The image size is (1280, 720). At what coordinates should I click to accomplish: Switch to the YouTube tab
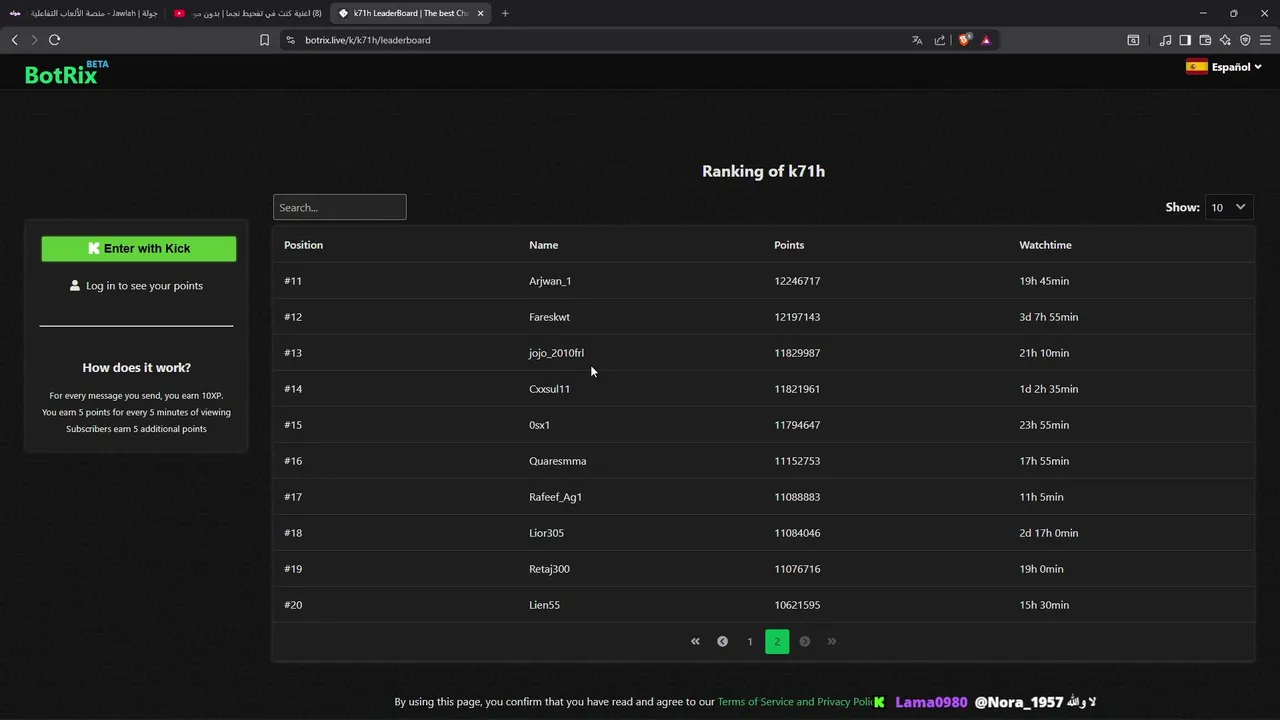[248, 13]
